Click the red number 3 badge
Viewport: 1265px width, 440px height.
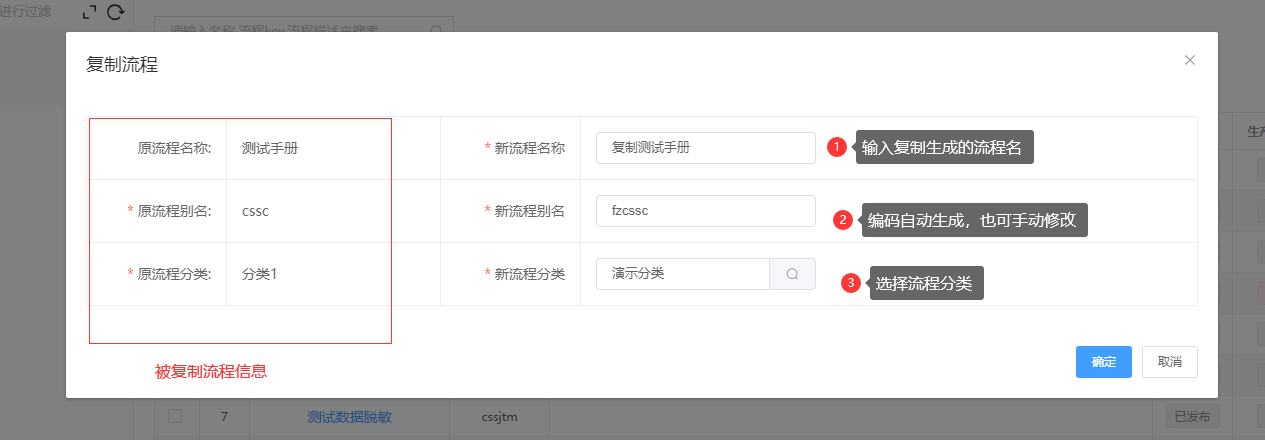[851, 283]
